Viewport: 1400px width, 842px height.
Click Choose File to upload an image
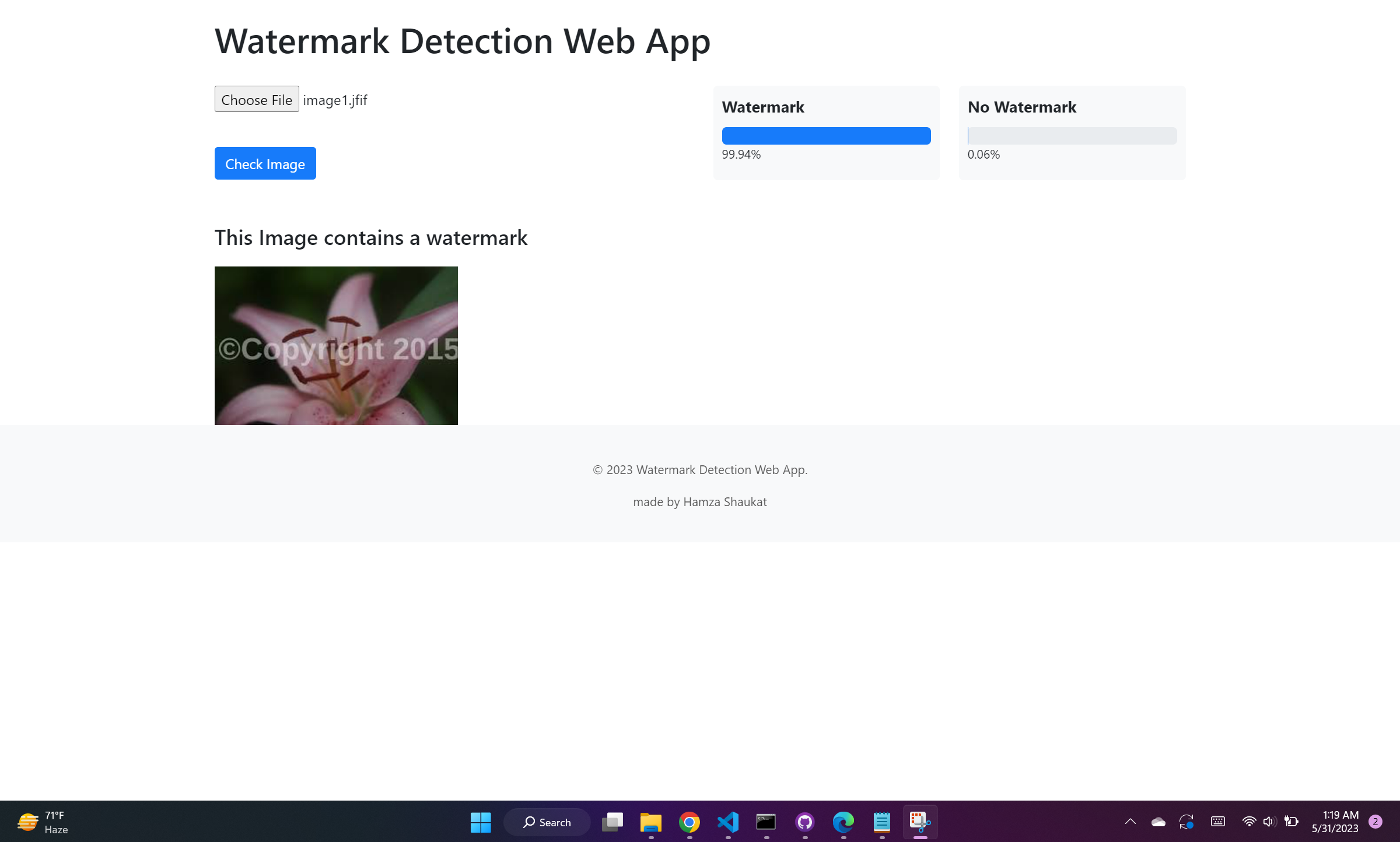point(256,99)
